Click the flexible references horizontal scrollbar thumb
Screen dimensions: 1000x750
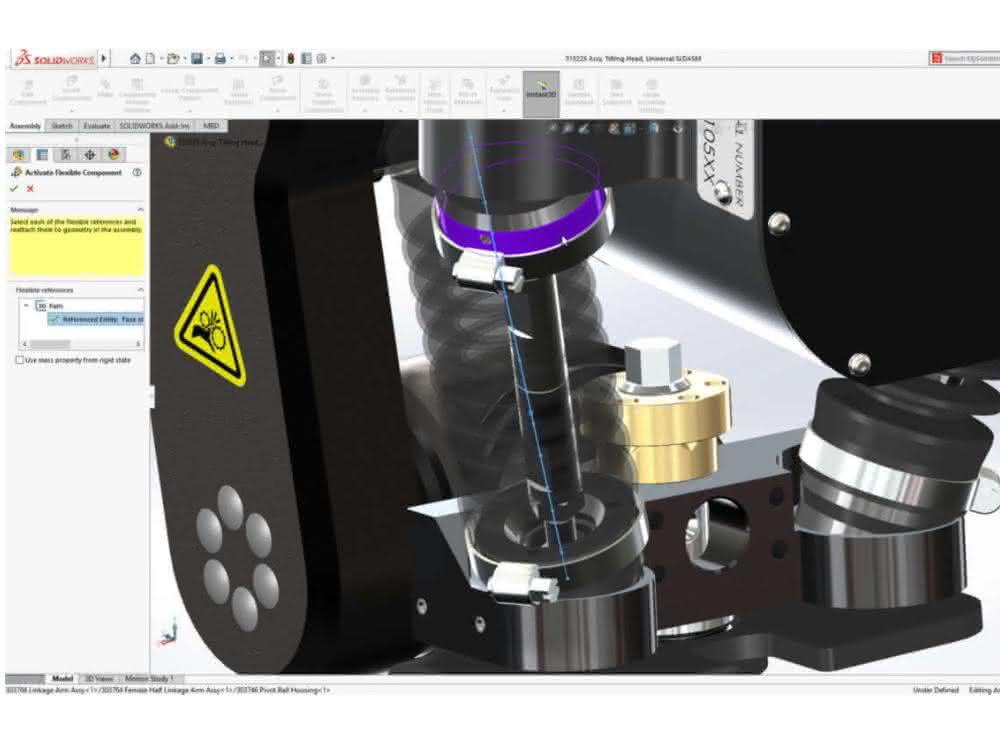[50, 344]
